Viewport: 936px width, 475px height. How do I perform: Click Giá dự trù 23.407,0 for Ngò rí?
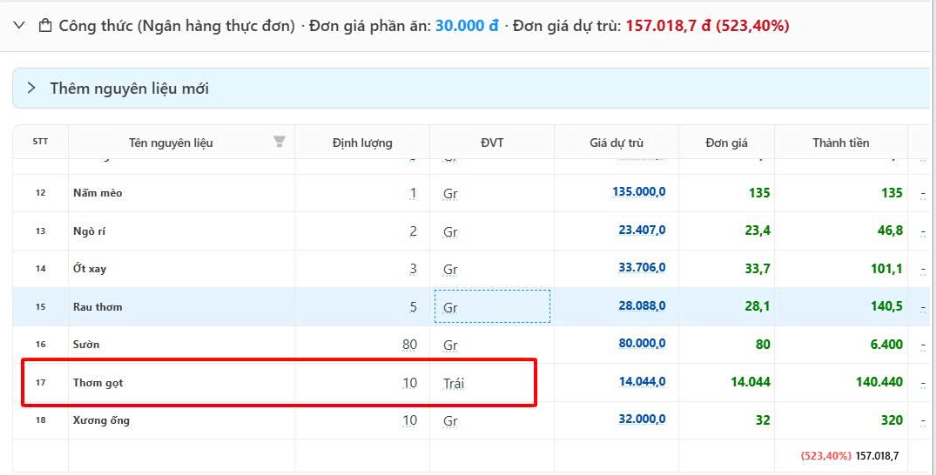[642, 230]
